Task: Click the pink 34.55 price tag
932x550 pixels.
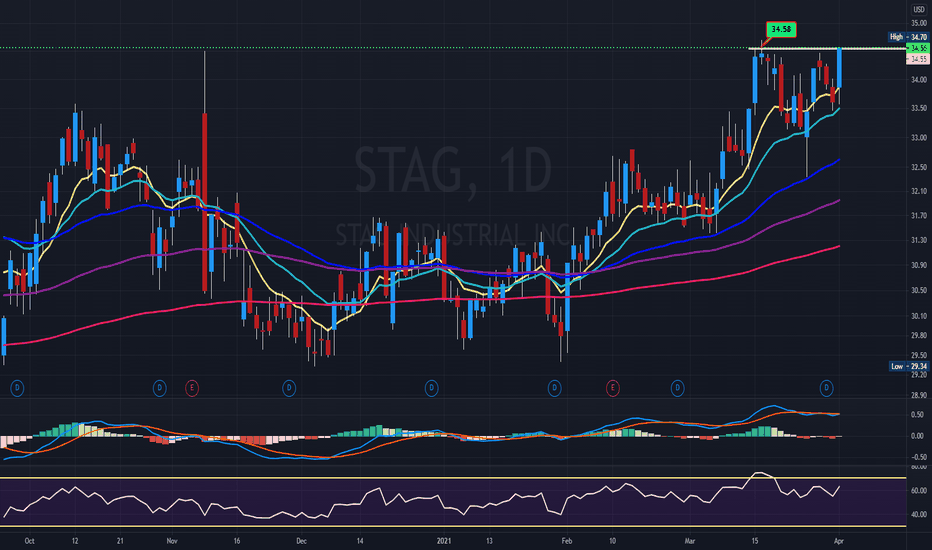Action: [x=918, y=59]
